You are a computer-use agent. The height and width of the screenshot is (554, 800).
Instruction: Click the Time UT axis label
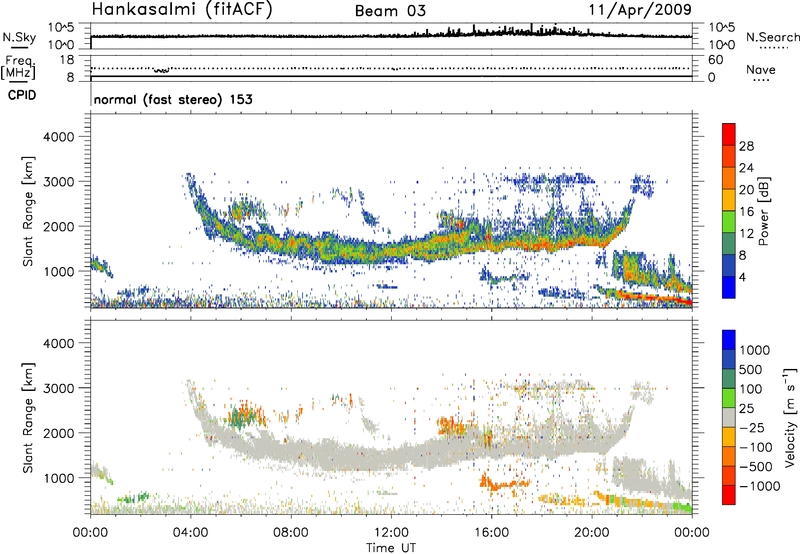click(x=391, y=547)
